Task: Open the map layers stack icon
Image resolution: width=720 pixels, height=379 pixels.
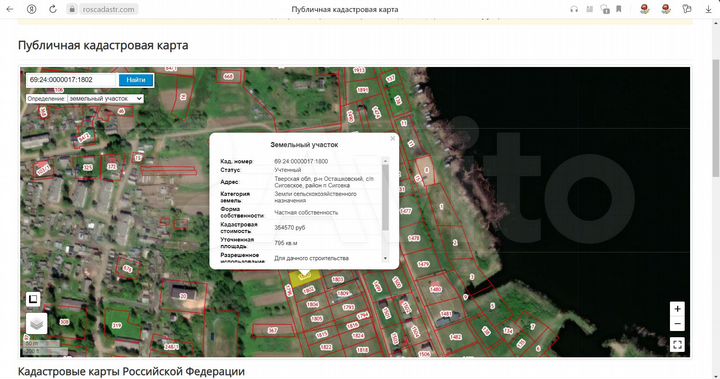Action: [x=36, y=323]
